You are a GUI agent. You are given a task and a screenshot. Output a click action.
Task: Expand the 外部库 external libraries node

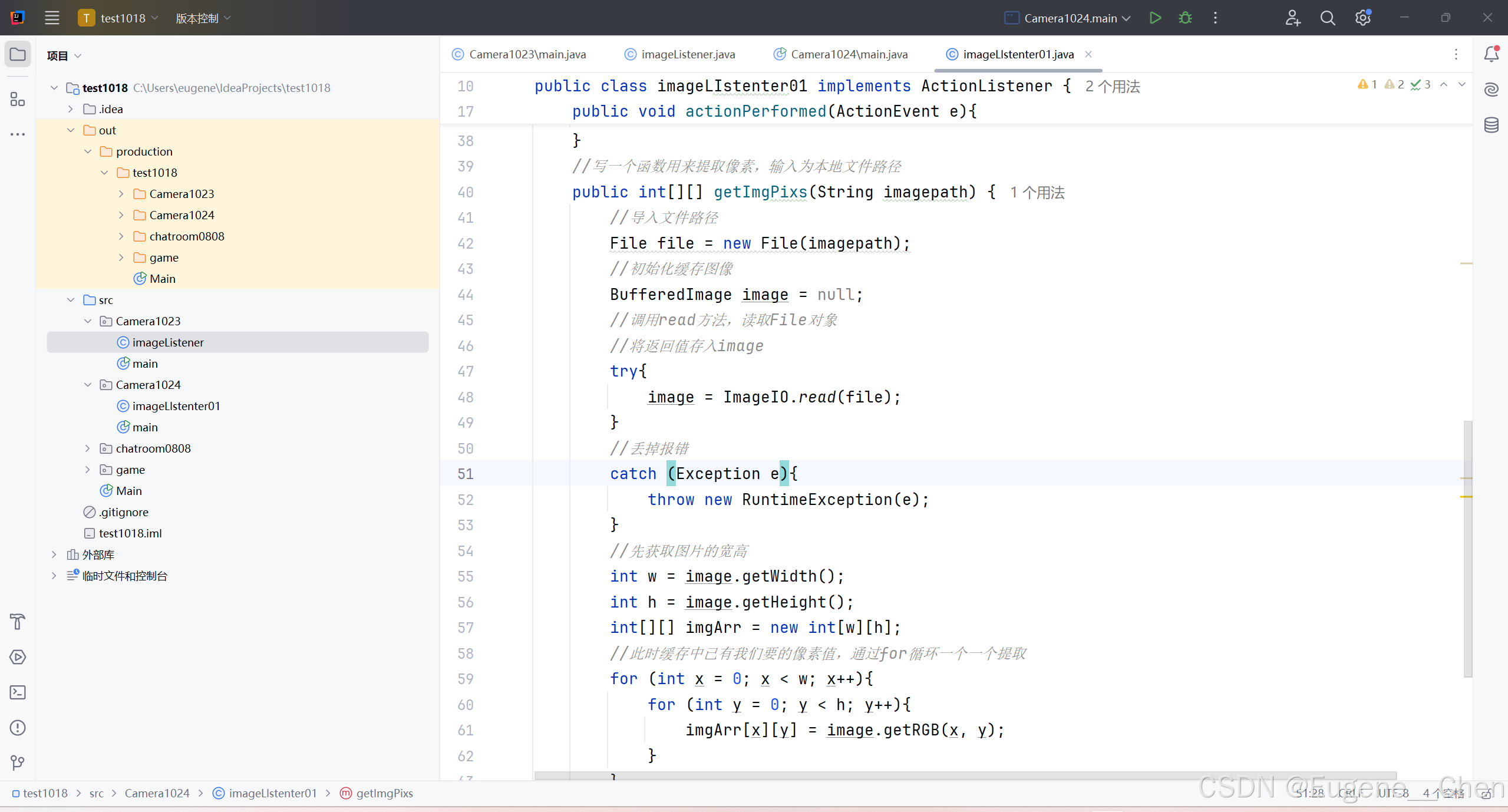coord(54,554)
